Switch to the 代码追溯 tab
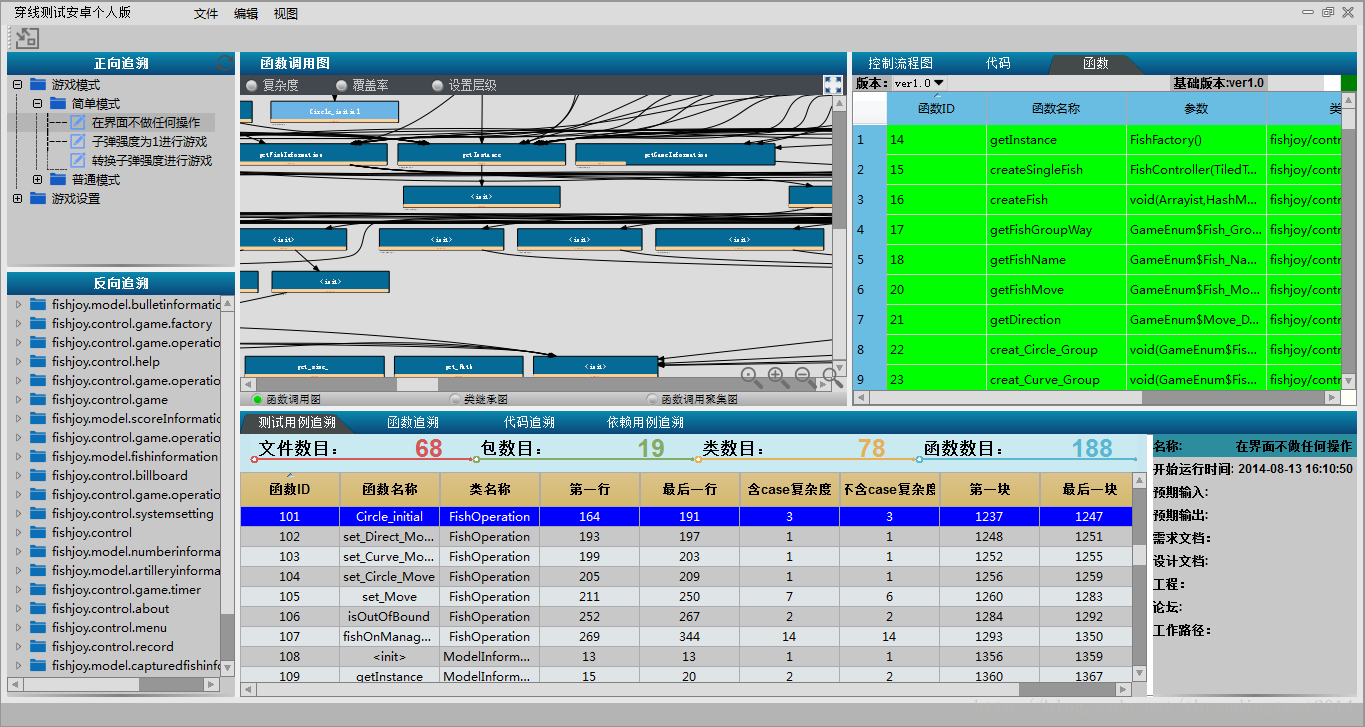The height and width of the screenshot is (727, 1365). tap(529, 423)
